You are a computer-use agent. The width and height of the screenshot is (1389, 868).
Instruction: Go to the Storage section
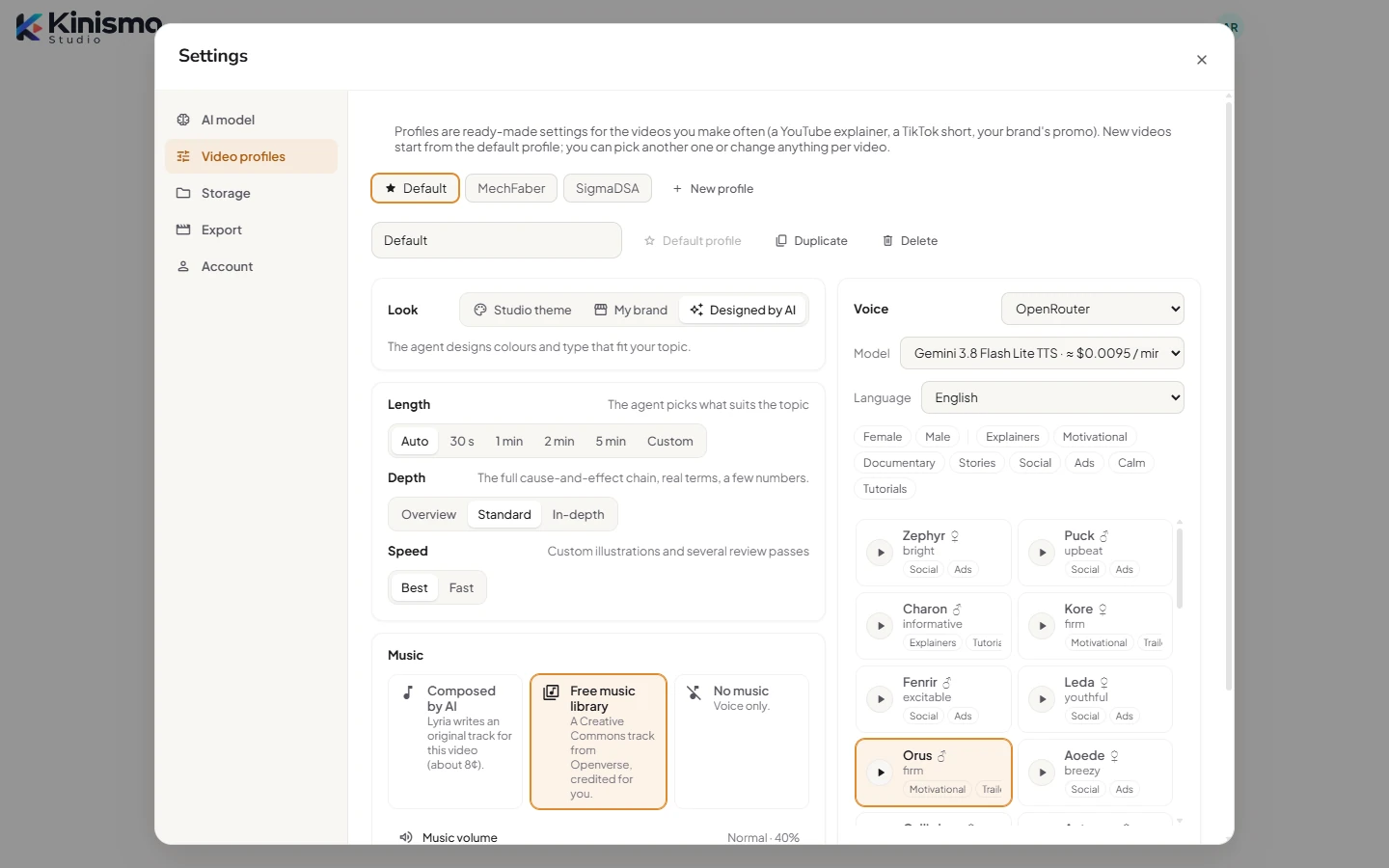(x=251, y=193)
